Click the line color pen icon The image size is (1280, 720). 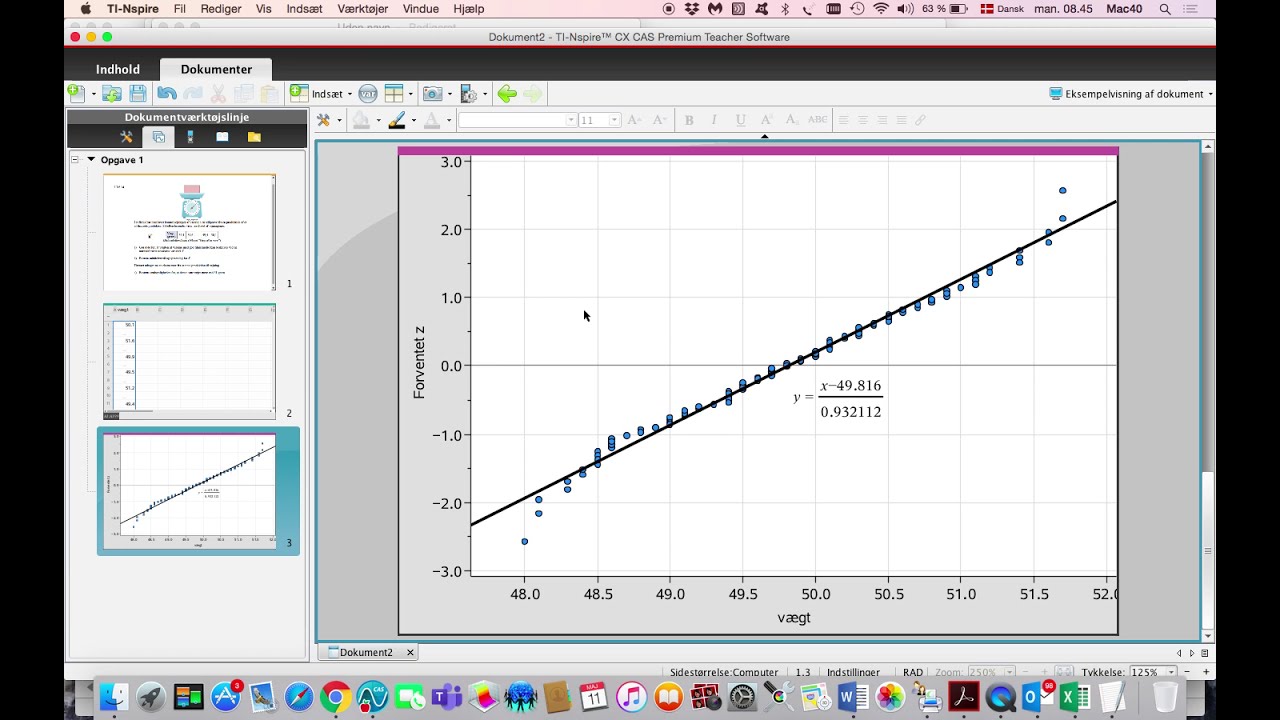(x=397, y=119)
